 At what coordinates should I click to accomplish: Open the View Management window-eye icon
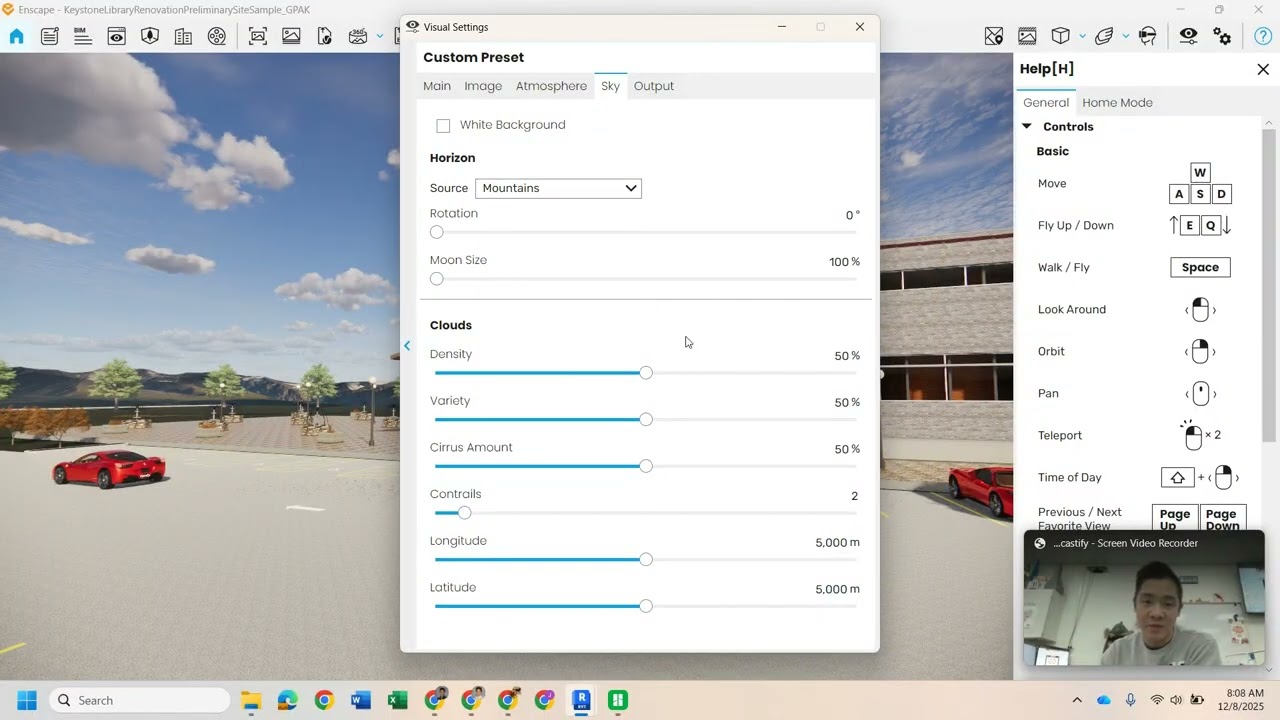pos(117,36)
